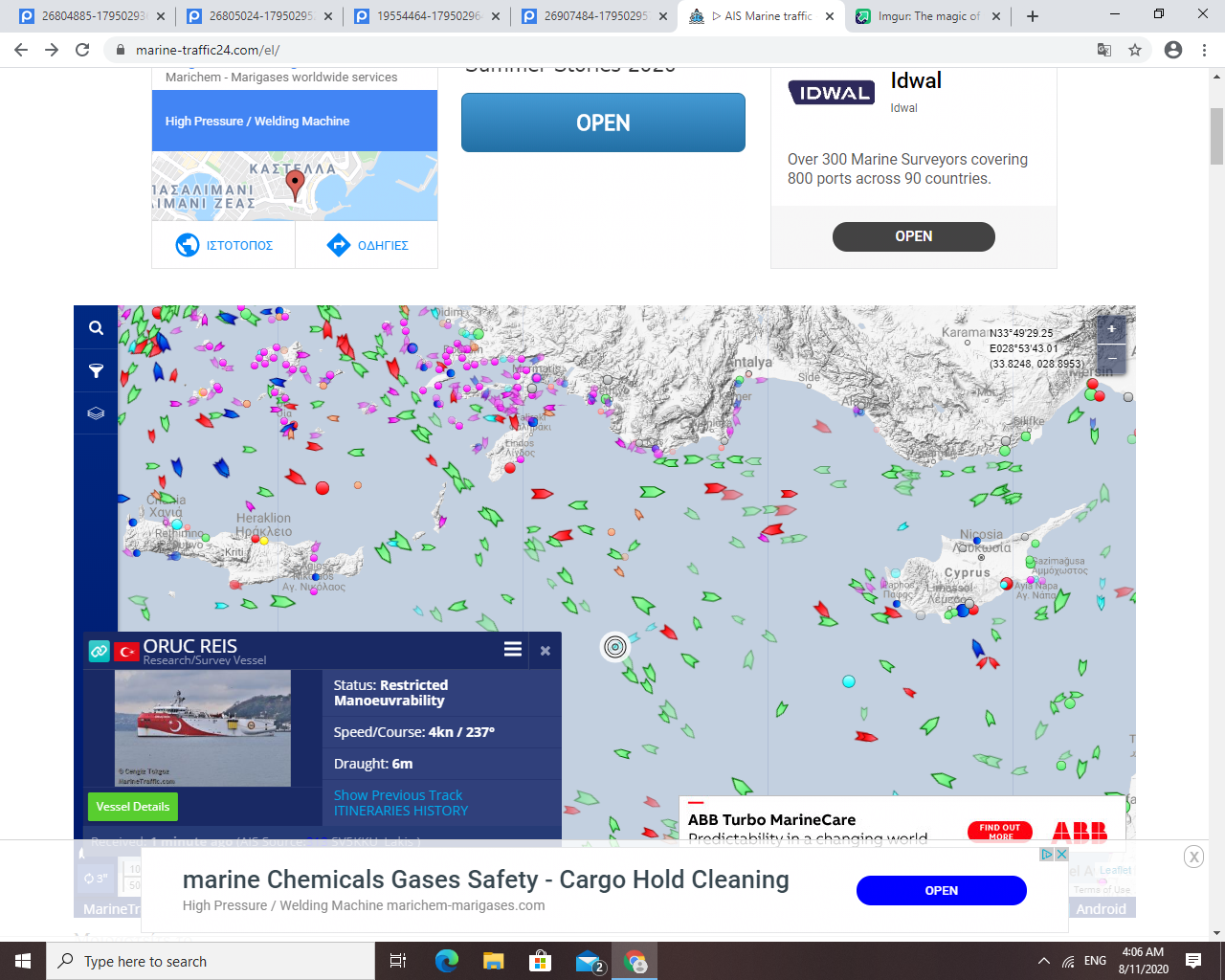Open Task View on the taskbar
This screenshot has height=980, width=1225.
click(x=398, y=961)
